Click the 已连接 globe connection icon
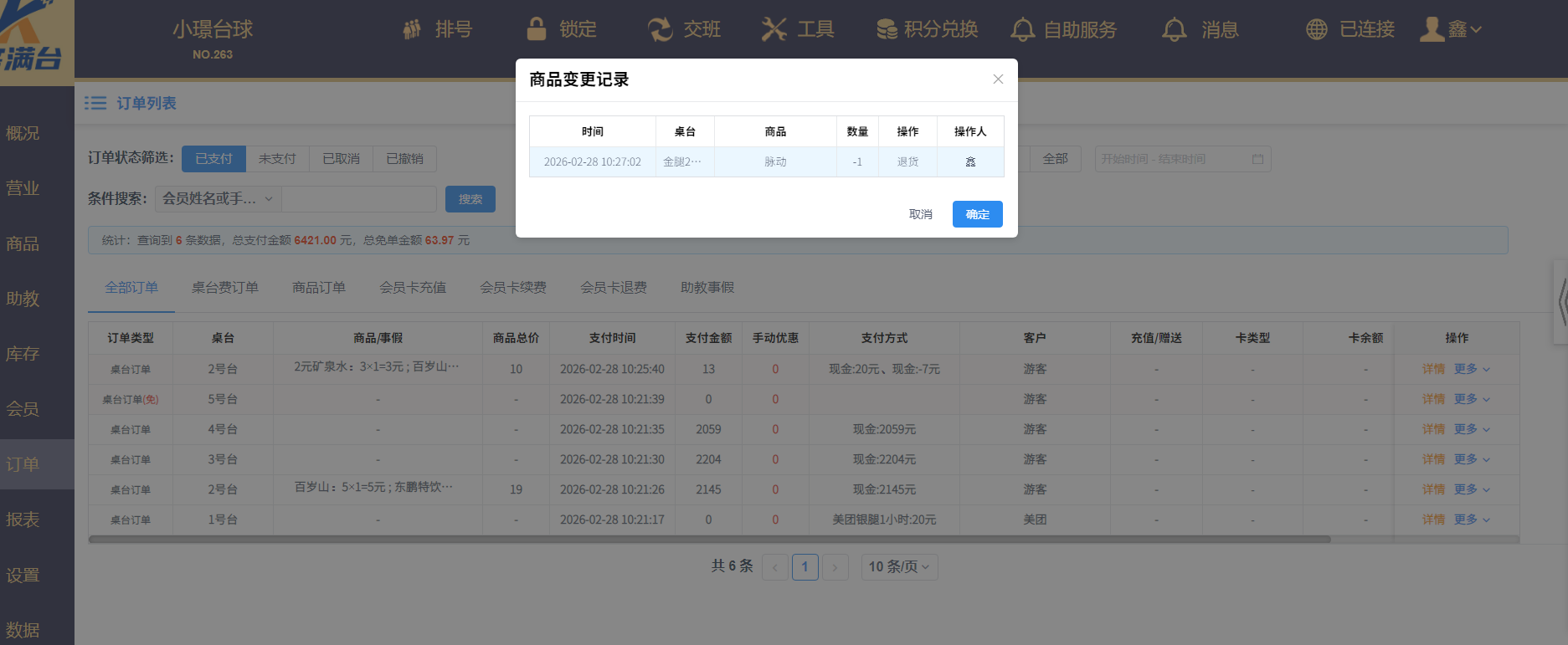 [x=1317, y=29]
